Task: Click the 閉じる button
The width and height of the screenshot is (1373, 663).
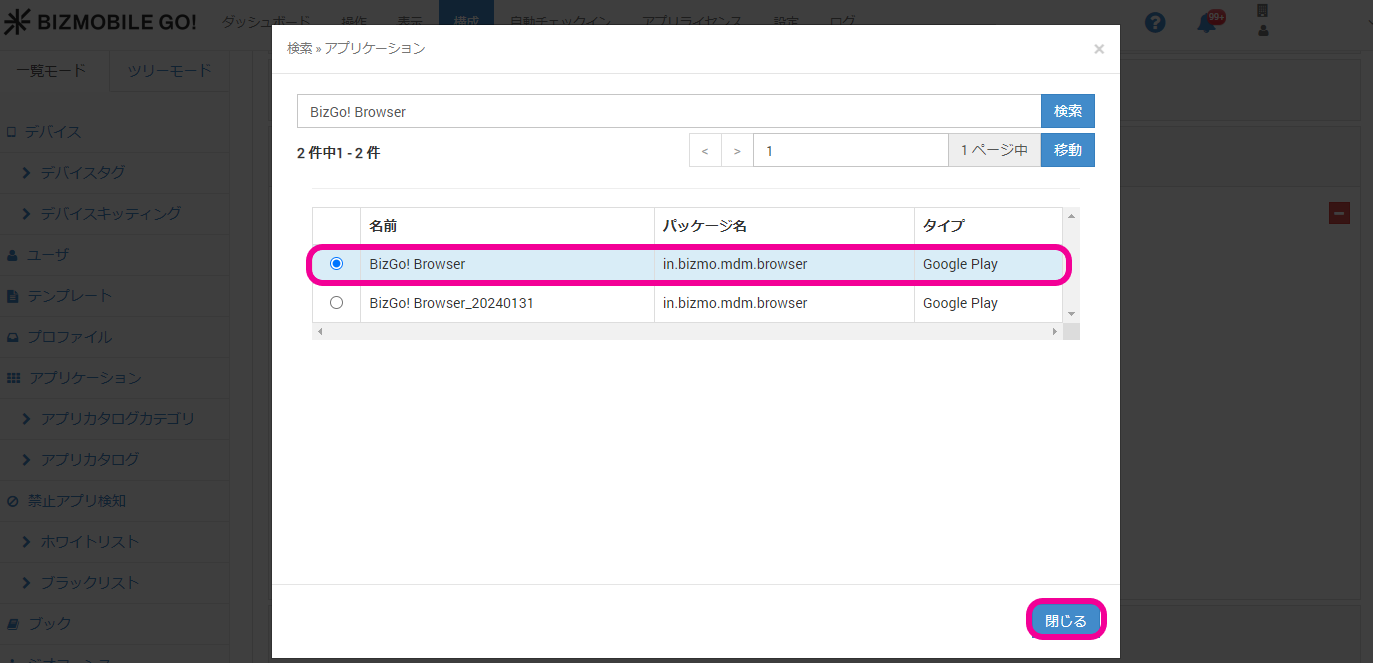Action: pos(1065,621)
